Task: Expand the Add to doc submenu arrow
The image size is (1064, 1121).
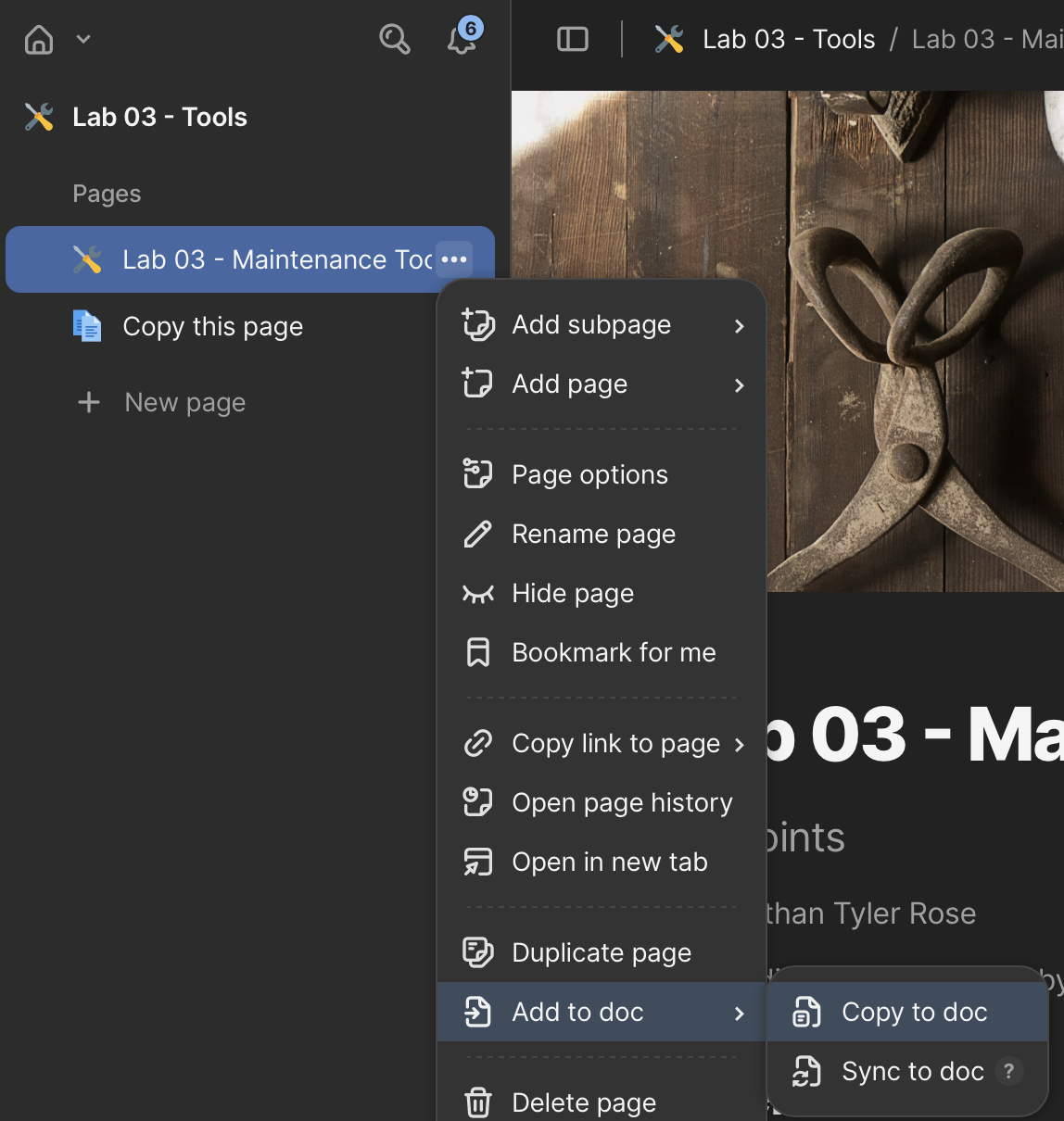Action: pyautogui.click(x=739, y=1014)
